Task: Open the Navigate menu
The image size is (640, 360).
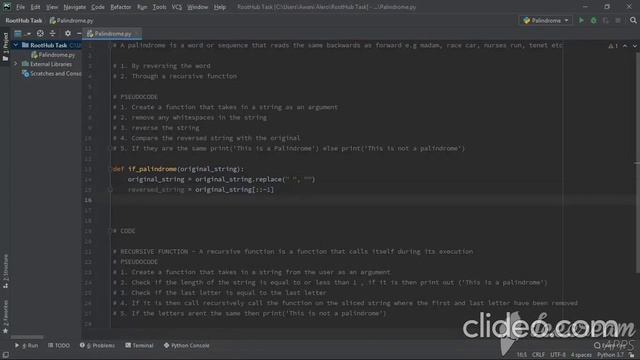Action: (75, 7)
